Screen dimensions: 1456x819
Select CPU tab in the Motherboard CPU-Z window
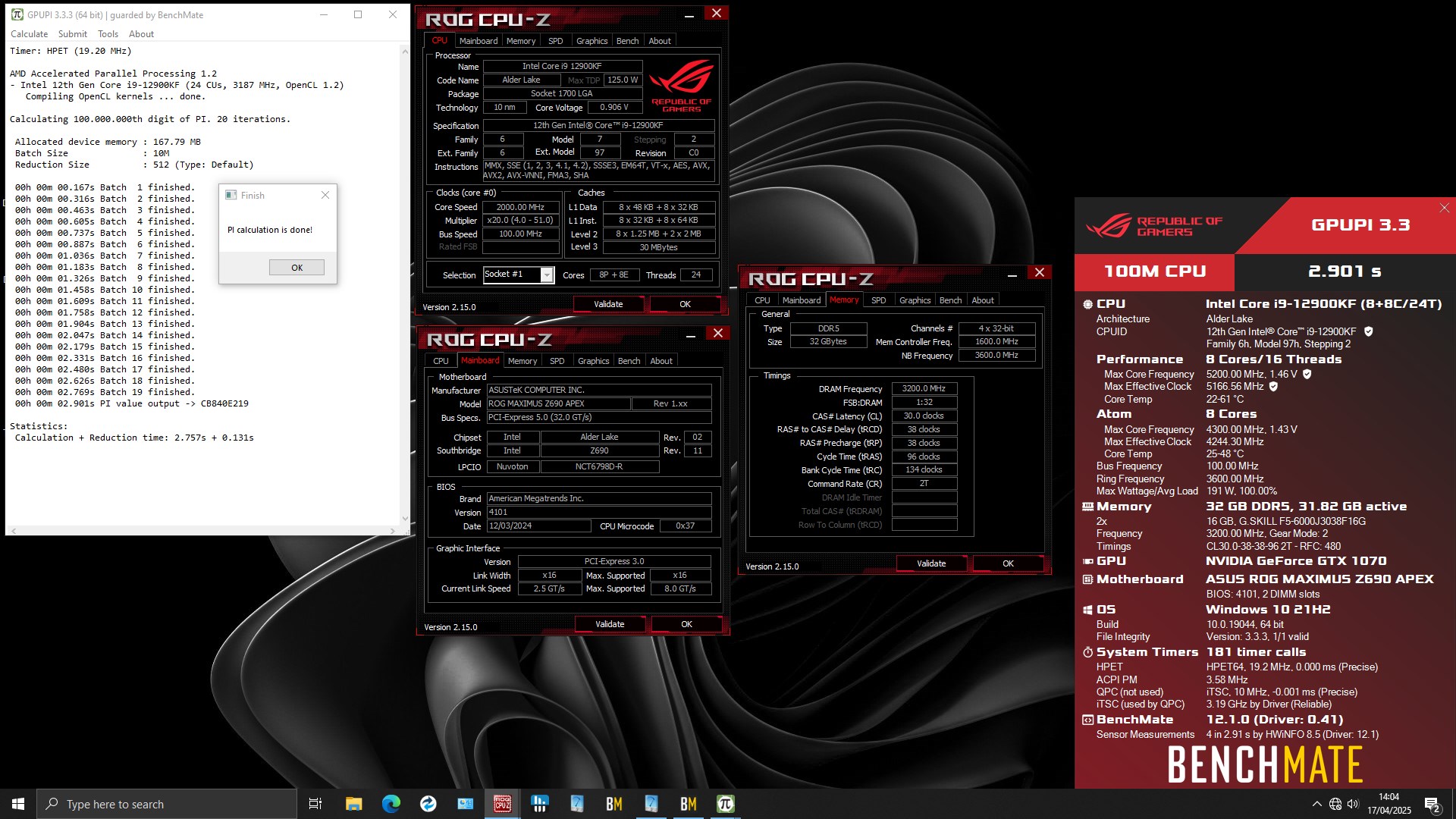(441, 361)
